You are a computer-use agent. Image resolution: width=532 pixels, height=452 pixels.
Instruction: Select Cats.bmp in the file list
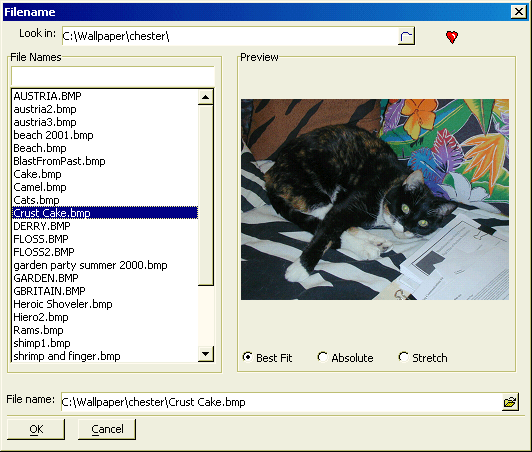pyautogui.click(x=105, y=200)
